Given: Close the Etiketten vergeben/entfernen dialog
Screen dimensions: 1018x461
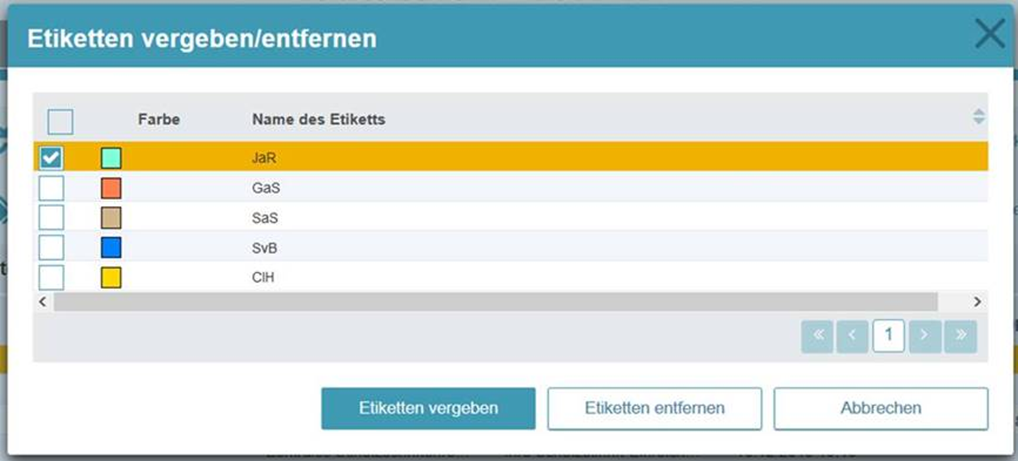Looking at the screenshot, I should [989, 35].
